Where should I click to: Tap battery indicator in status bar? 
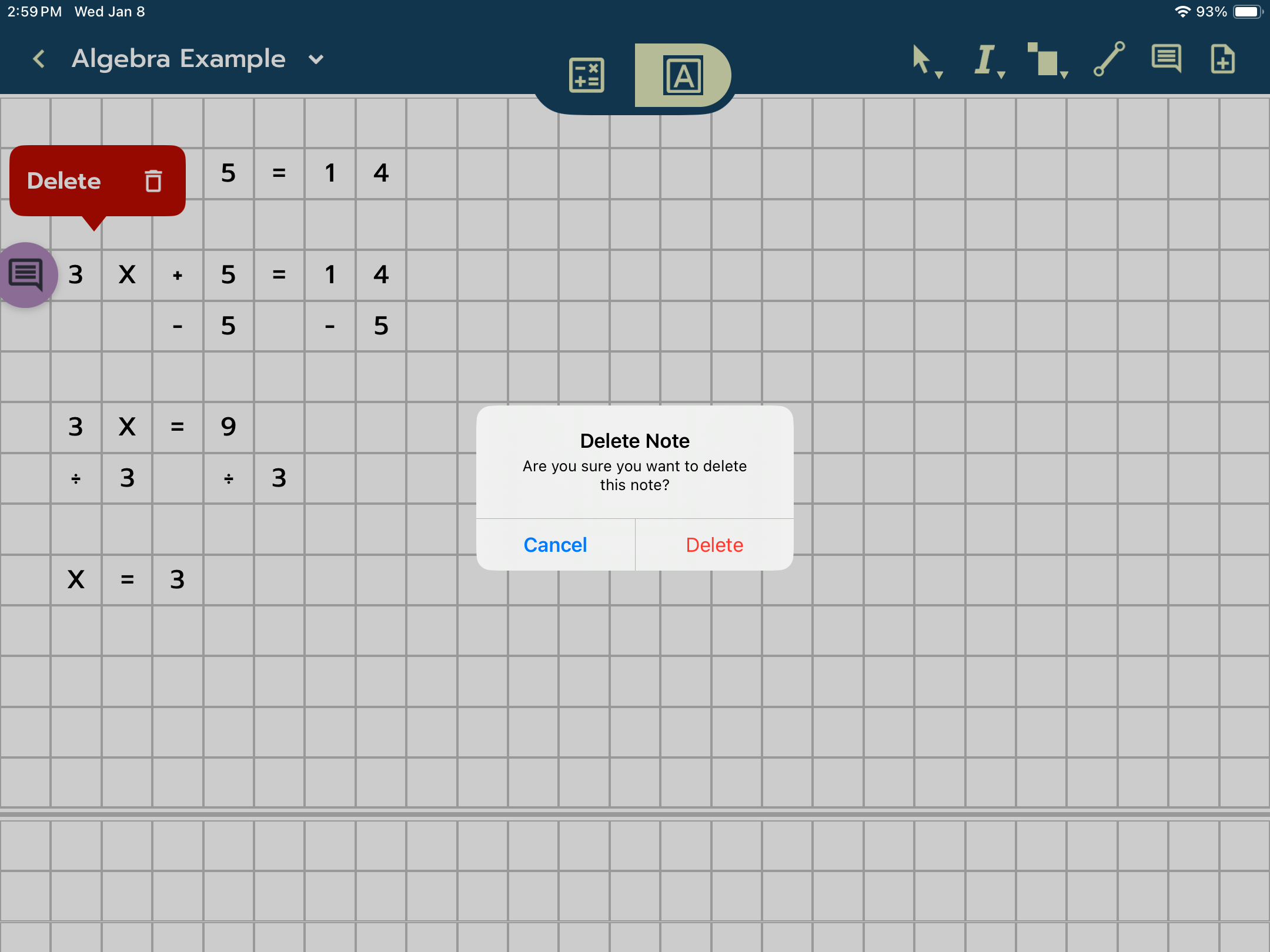coord(1246,12)
